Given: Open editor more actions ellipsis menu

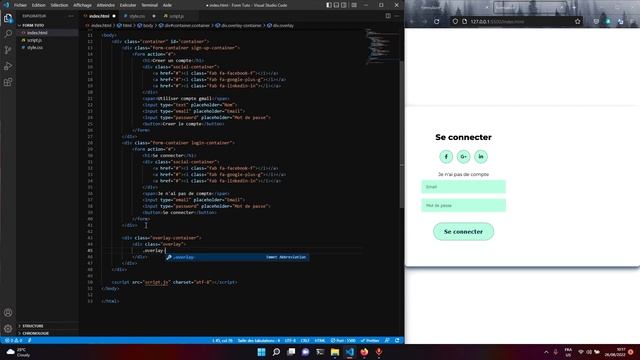Looking at the screenshot, I should 397,16.
